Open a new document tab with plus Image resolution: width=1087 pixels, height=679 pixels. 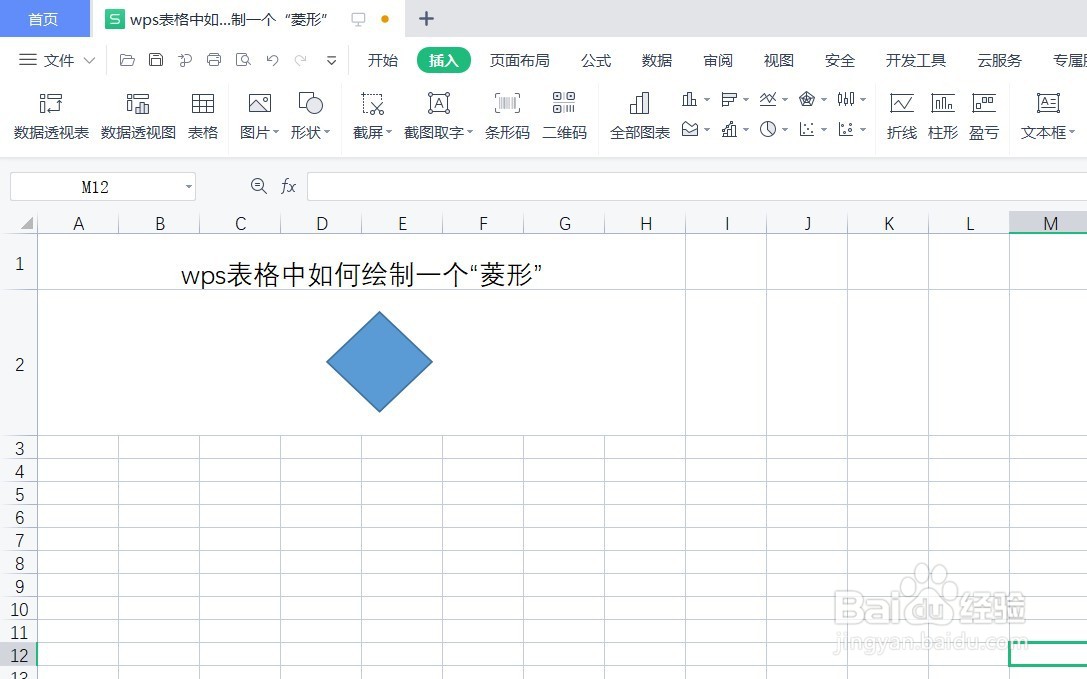[x=426, y=19]
